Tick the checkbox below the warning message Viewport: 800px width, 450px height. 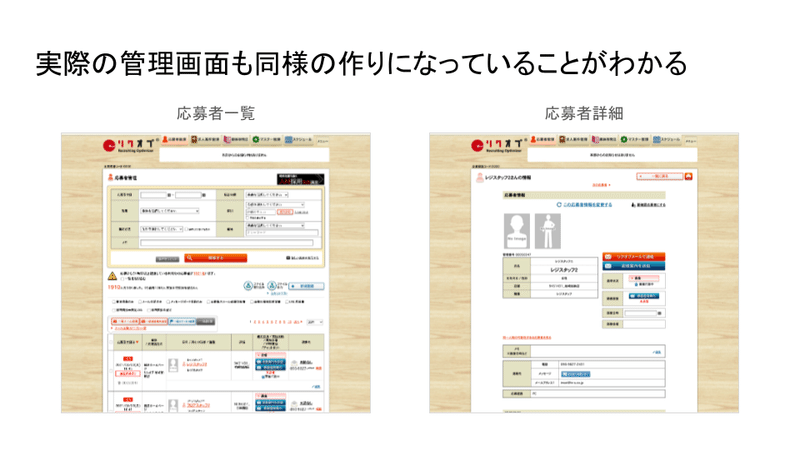[122, 280]
